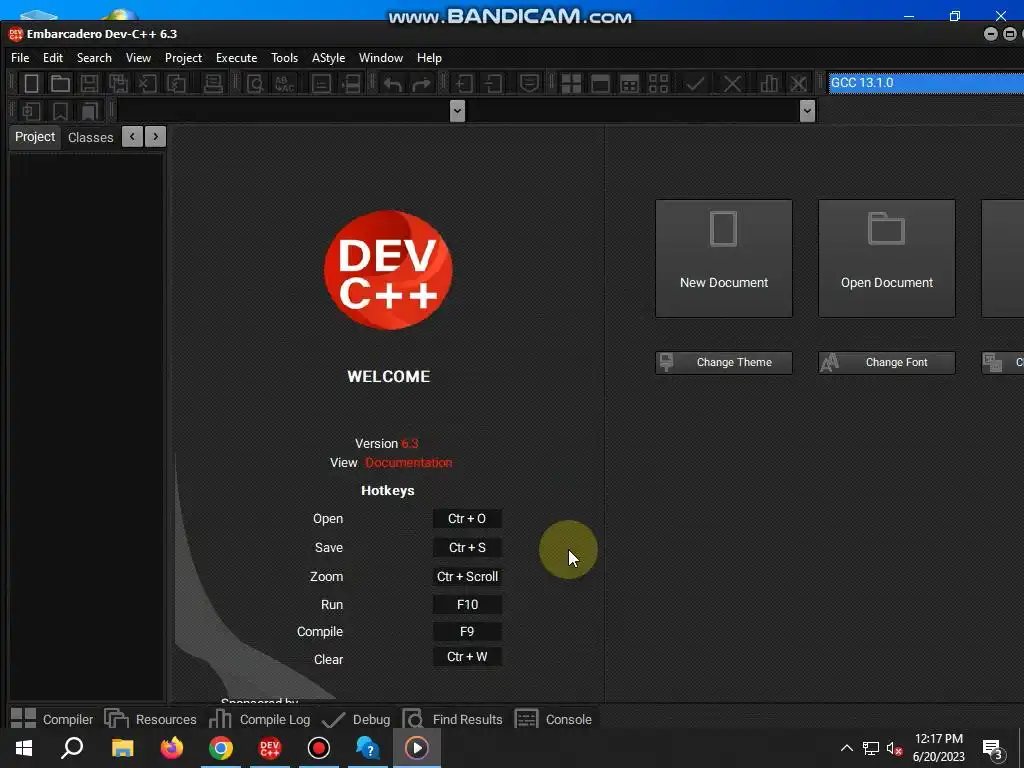This screenshot has height=768, width=1024.
Task: Click the Debug checkmark toolbar icon
Action: [695, 83]
